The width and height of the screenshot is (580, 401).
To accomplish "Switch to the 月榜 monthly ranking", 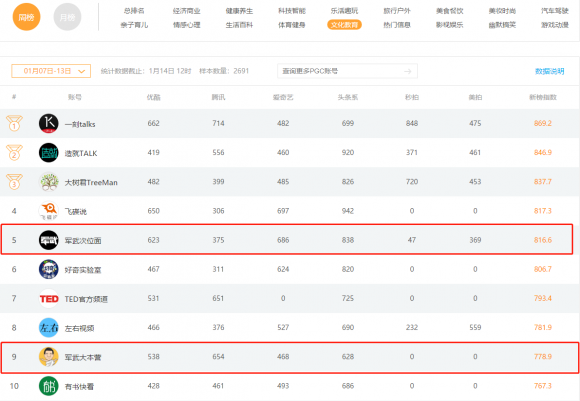I will pyautogui.click(x=67, y=17).
